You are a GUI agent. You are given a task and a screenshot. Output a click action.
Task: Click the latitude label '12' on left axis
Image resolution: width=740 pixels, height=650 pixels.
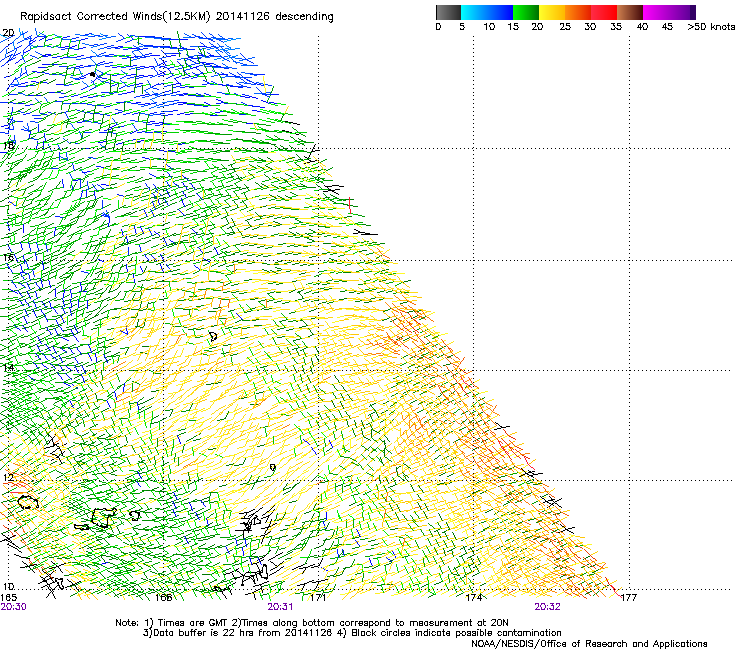(8, 477)
